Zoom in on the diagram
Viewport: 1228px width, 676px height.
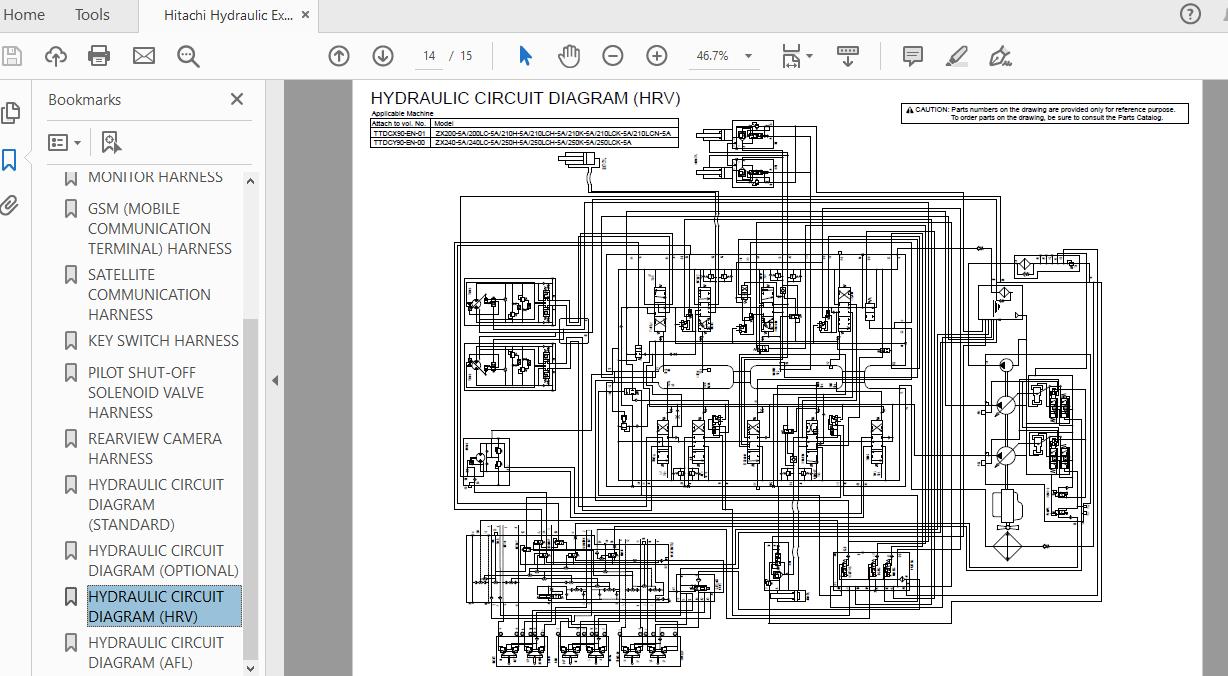[x=656, y=56]
